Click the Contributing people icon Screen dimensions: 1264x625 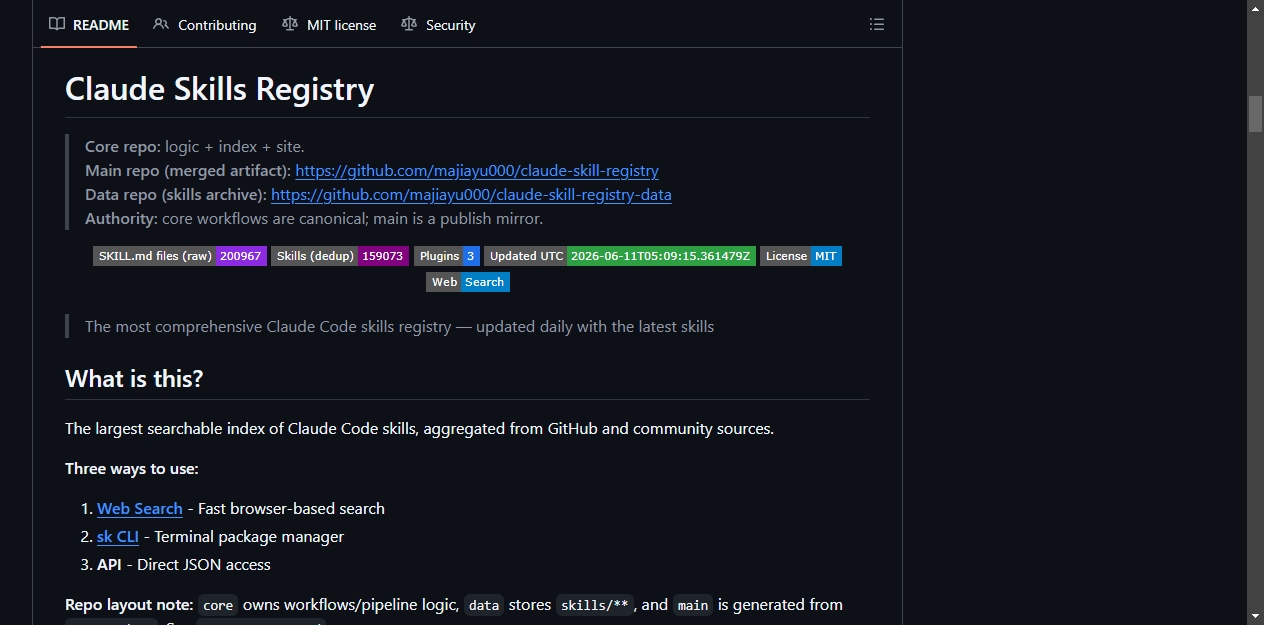coord(161,24)
